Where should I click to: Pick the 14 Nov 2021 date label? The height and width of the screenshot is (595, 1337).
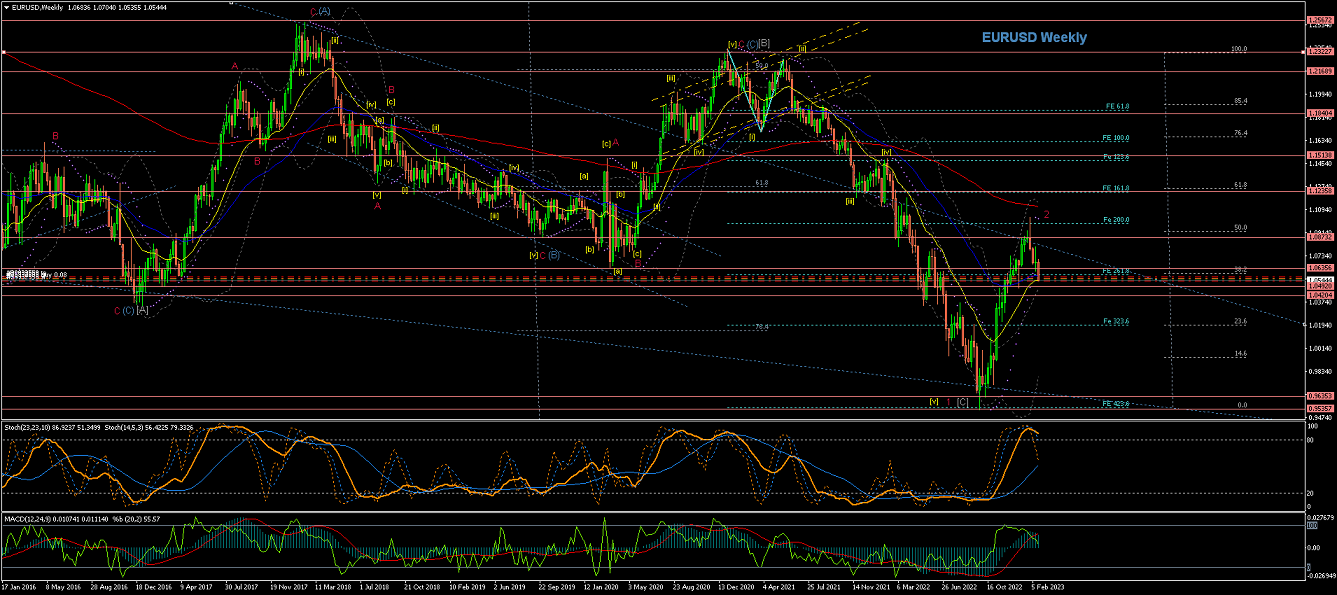tap(870, 589)
